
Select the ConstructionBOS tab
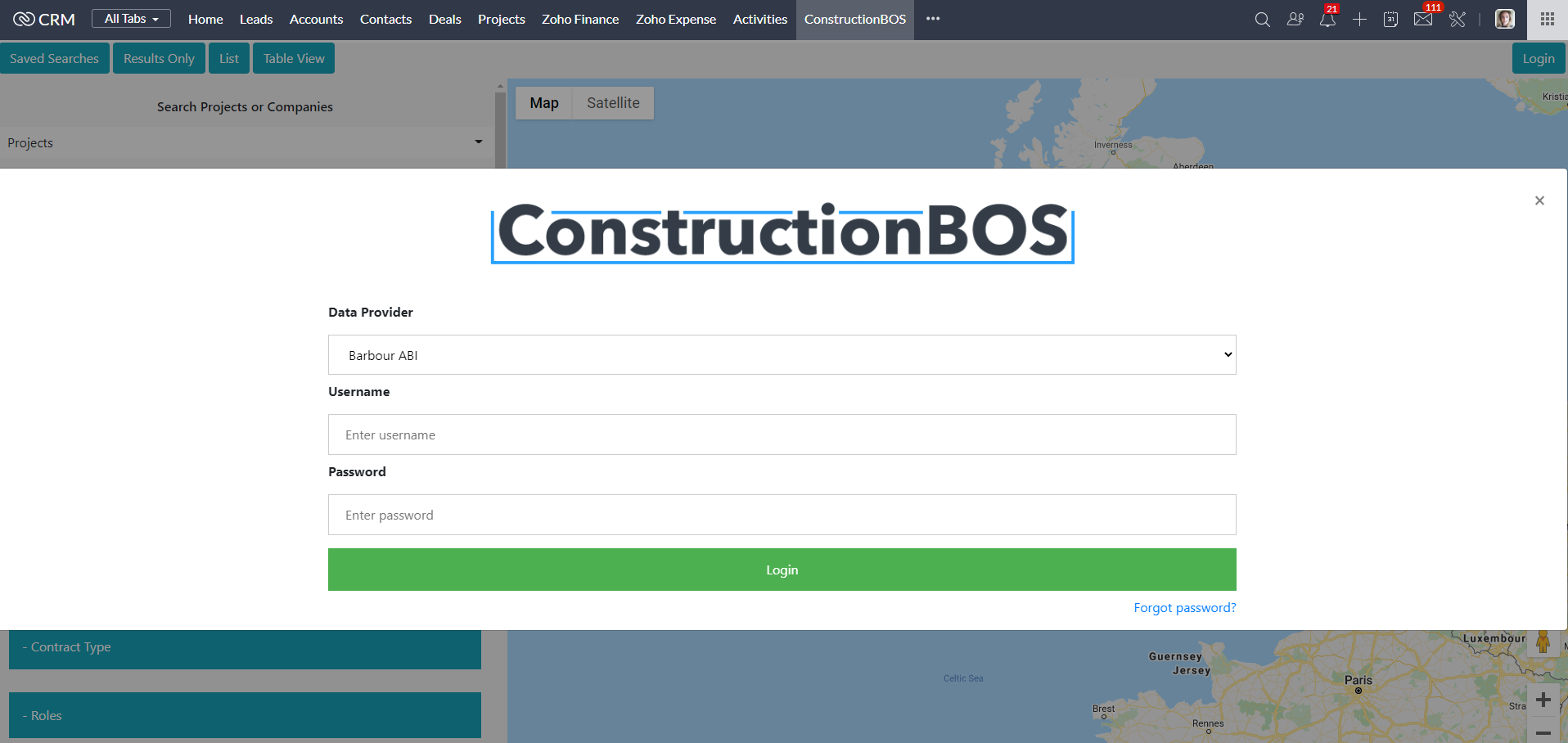tap(855, 19)
